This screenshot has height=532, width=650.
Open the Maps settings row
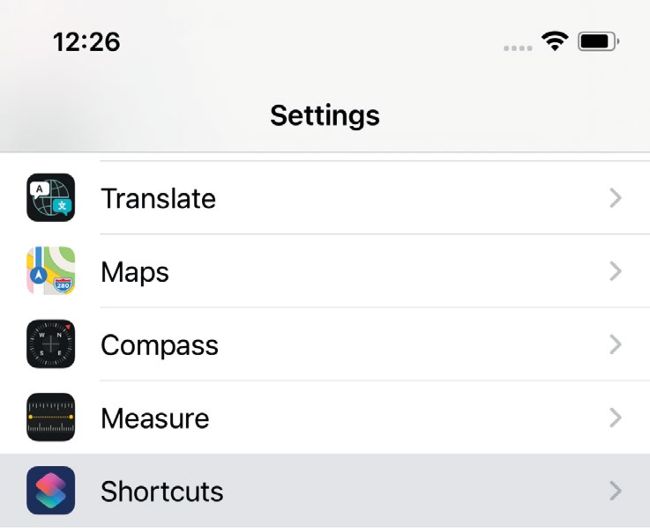click(x=325, y=271)
